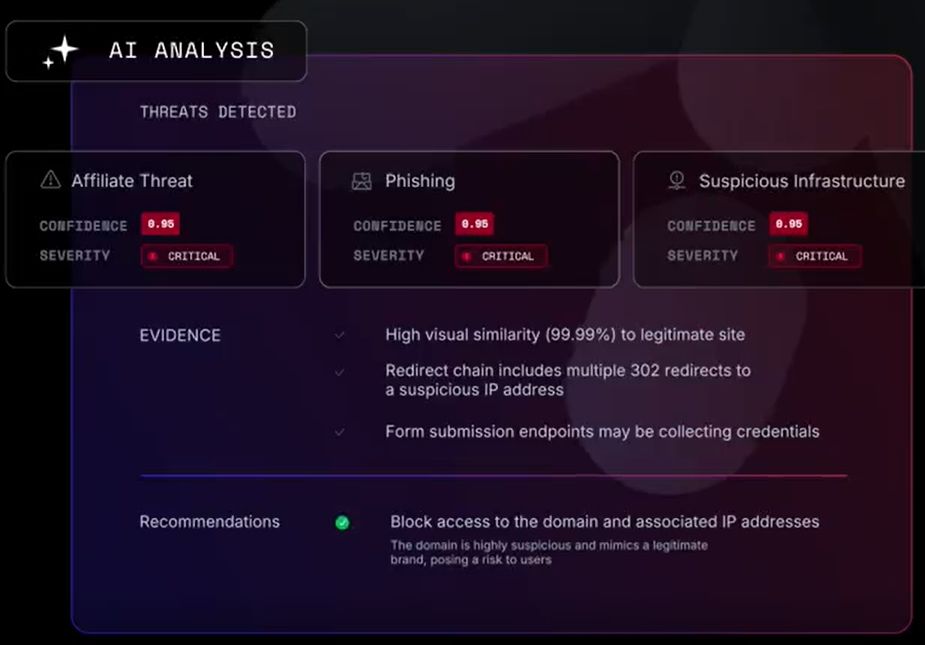Toggle checkmark beside redirect chain evidence
This screenshot has height=645, width=925.
click(x=339, y=372)
